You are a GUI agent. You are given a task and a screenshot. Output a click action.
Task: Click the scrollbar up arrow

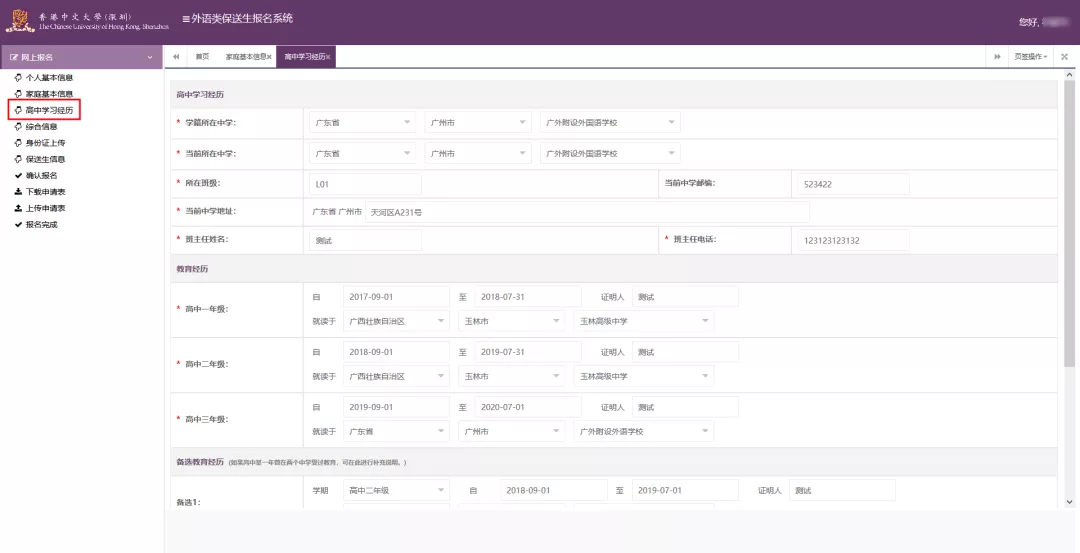1069,74
